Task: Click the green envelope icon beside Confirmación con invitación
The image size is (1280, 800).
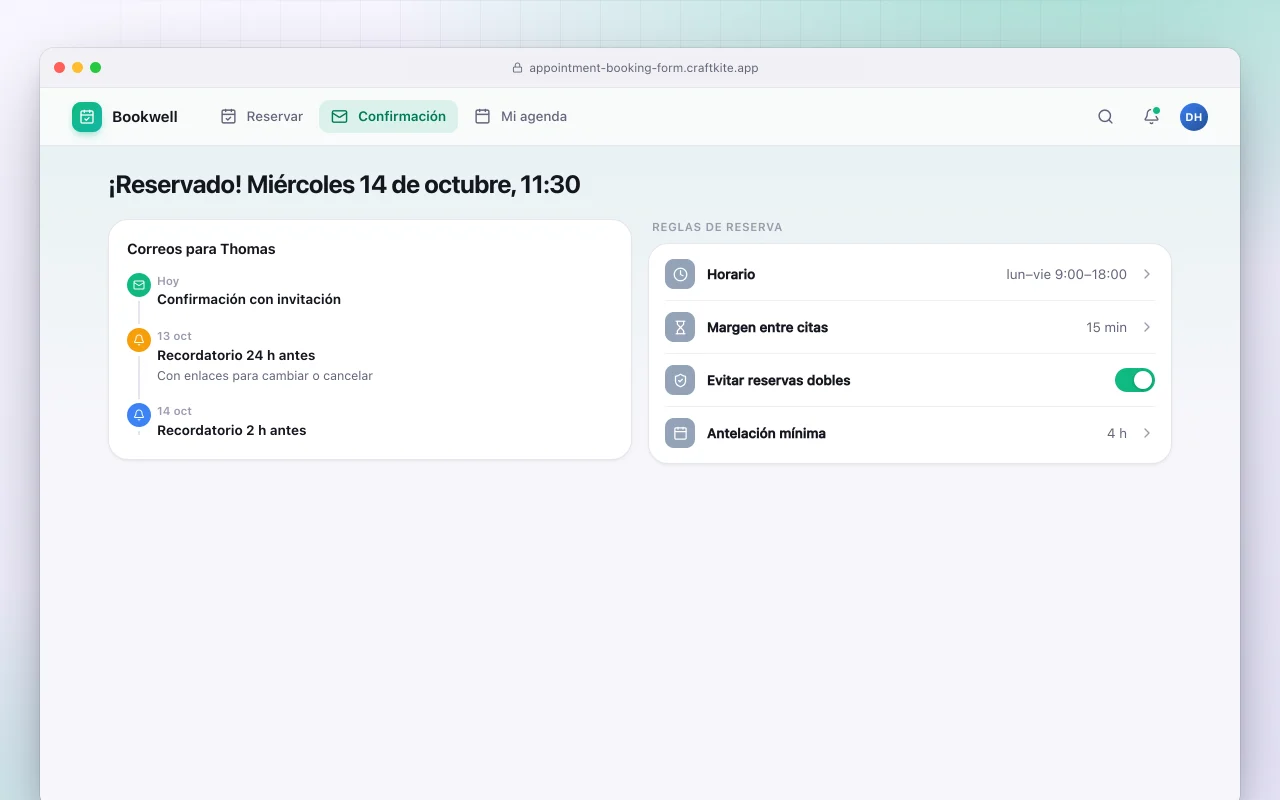Action: click(x=139, y=285)
